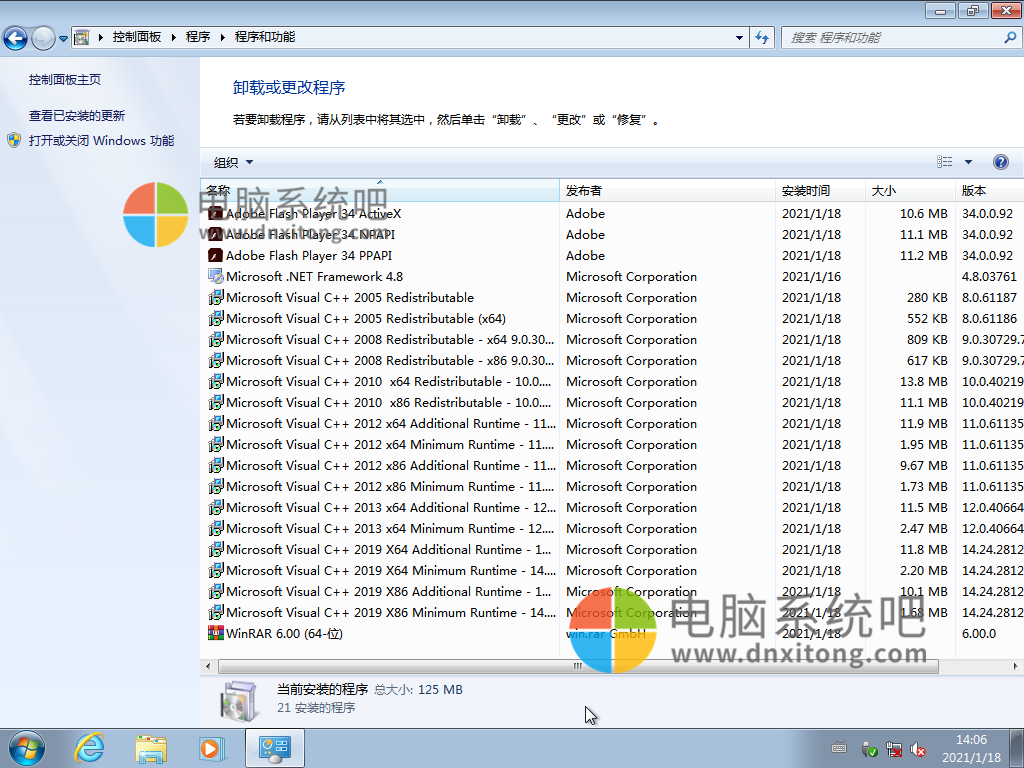Click the change view icon

click(x=944, y=162)
